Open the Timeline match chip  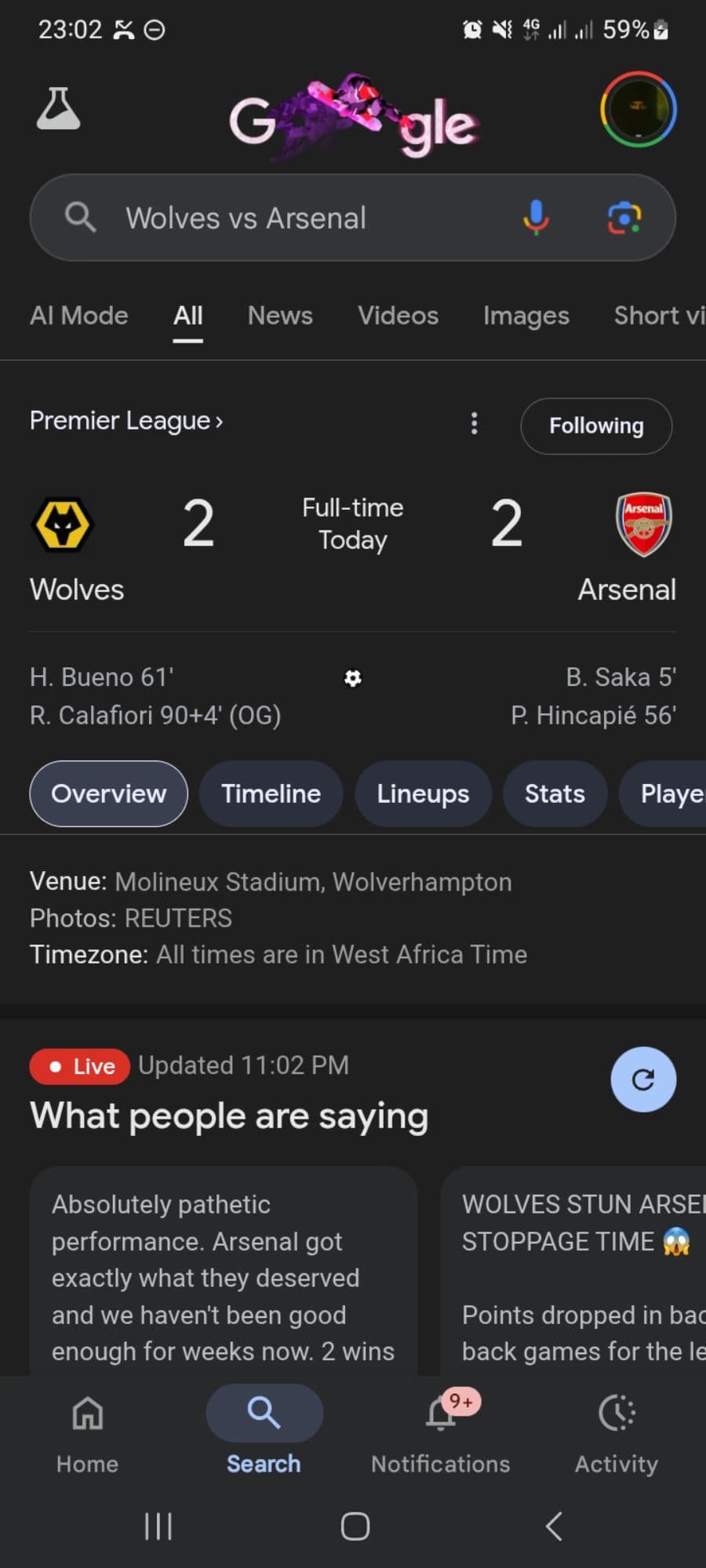click(x=271, y=793)
